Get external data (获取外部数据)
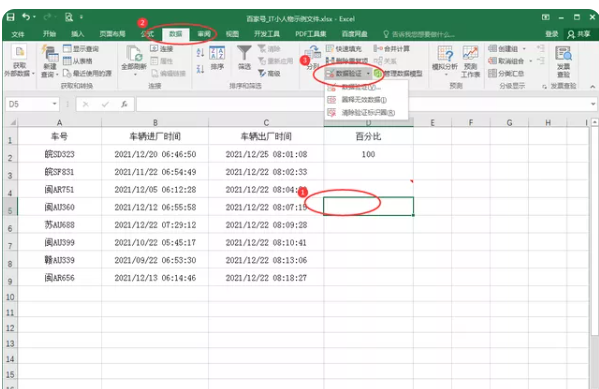Viewport: 599px width, 389px height. [x=19, y=61]
